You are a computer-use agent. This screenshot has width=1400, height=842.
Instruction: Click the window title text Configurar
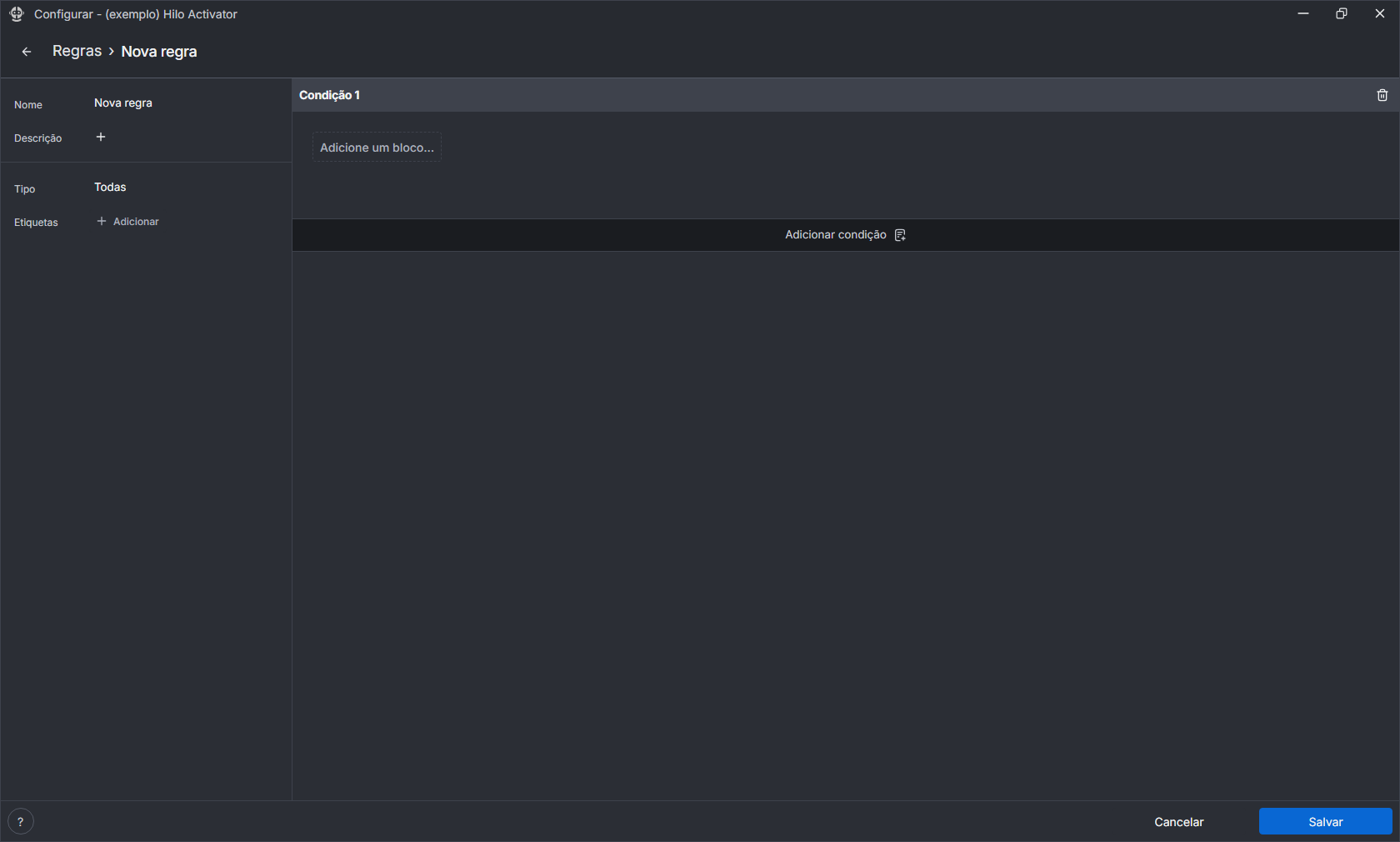point(136,14)
